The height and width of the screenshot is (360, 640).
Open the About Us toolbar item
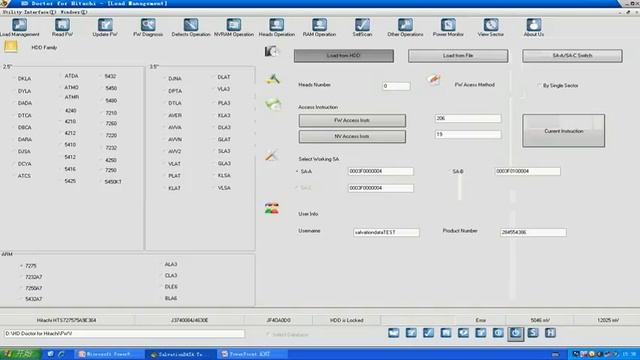533,28
